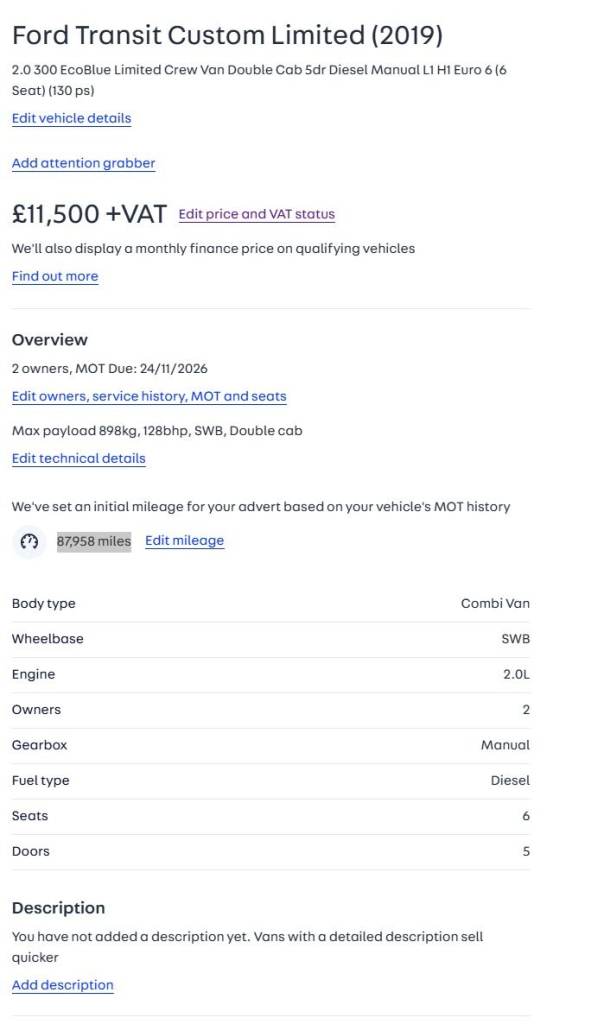
Task: Open Edit technical details link
Action: point(78,458)
